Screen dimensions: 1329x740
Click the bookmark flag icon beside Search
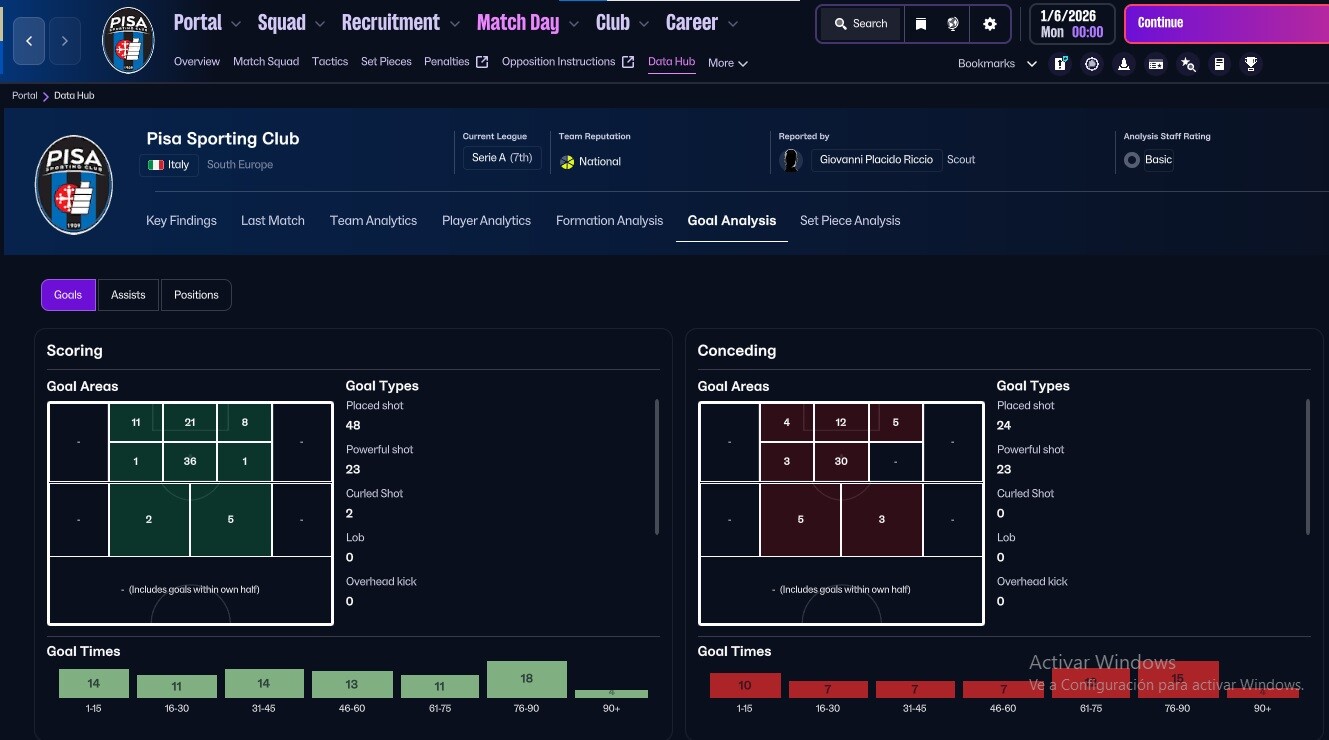coord(921,24)
